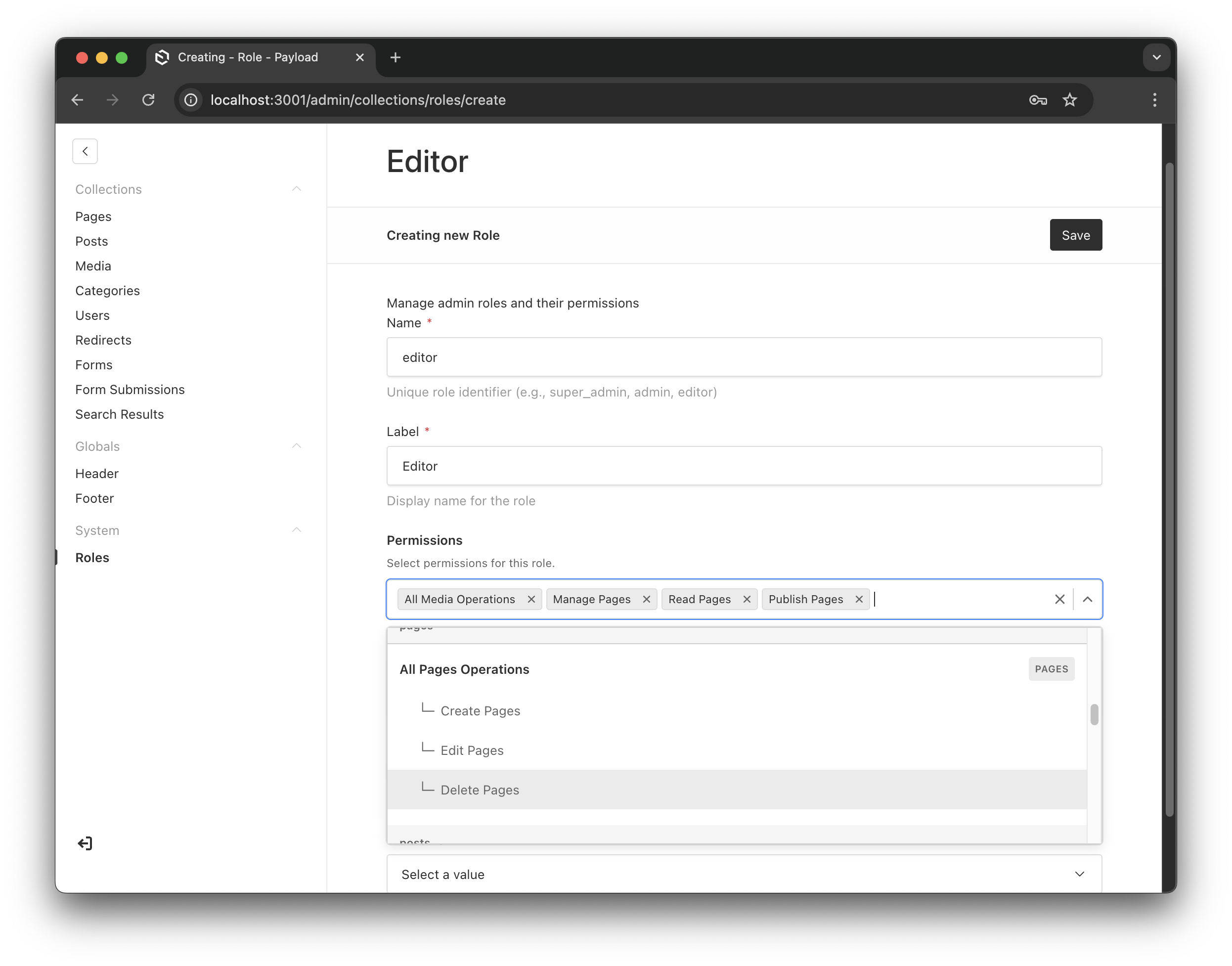Collapse the sidebar navigation with the chevron button
Screen dimensions: 1232x966
pos(85,151)
